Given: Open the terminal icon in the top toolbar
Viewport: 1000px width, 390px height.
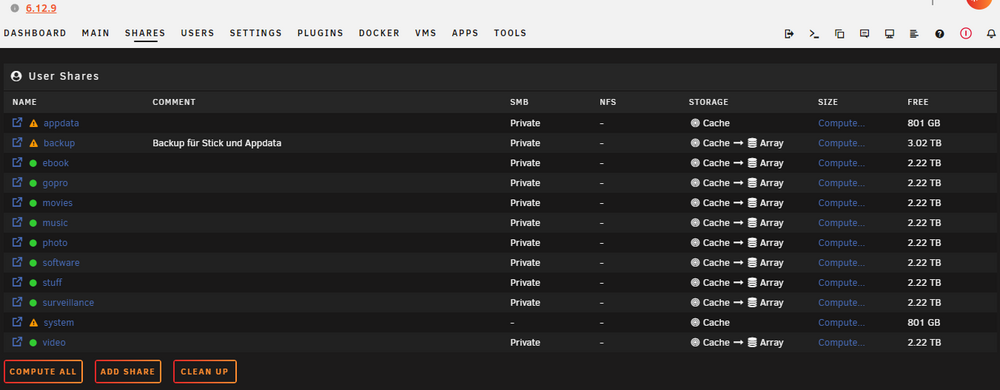Looking at the screenshot, I should 814,34.
